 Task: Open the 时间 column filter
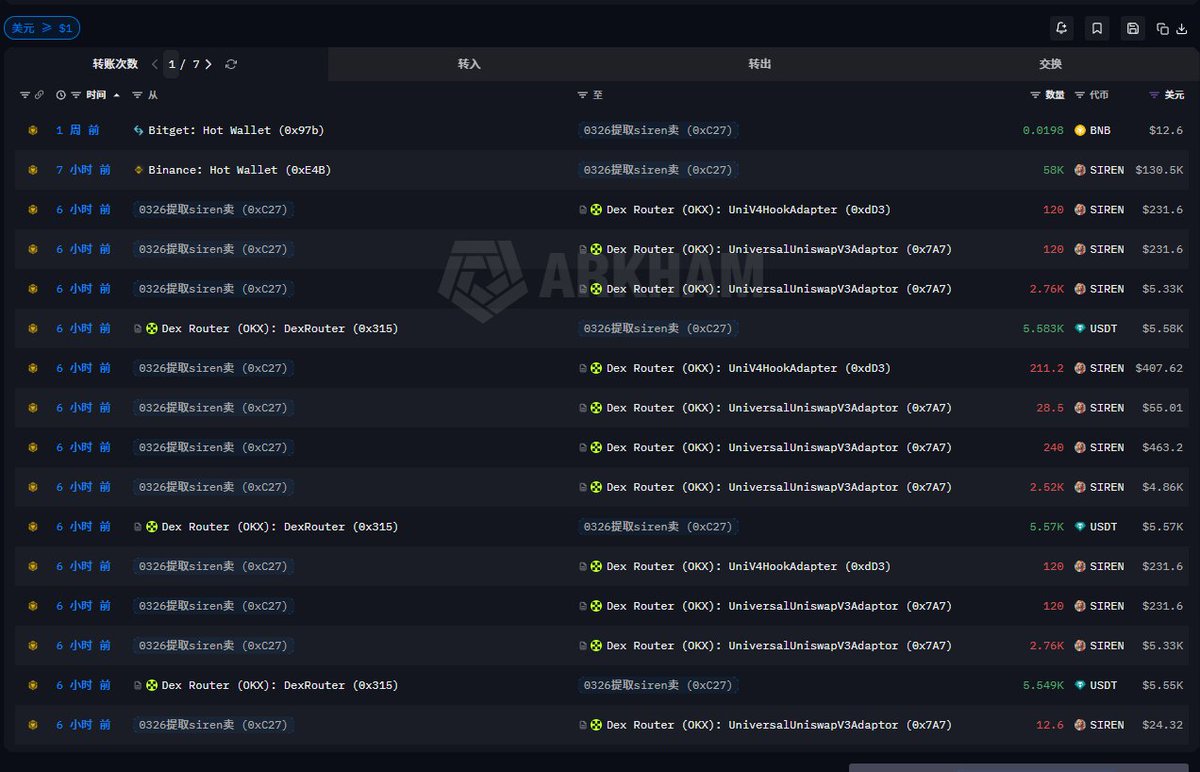[x=75, y=95]
